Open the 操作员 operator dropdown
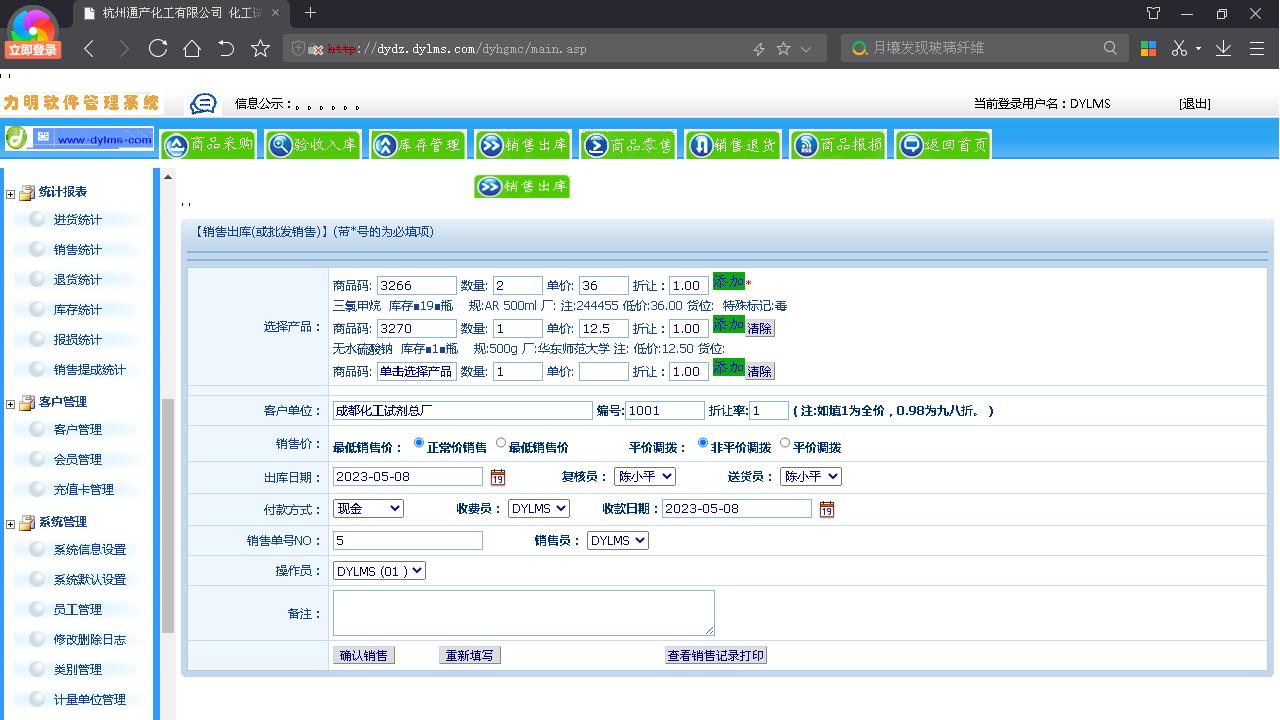This screenshot has width=1280, height=720. (x=378, y=570)
